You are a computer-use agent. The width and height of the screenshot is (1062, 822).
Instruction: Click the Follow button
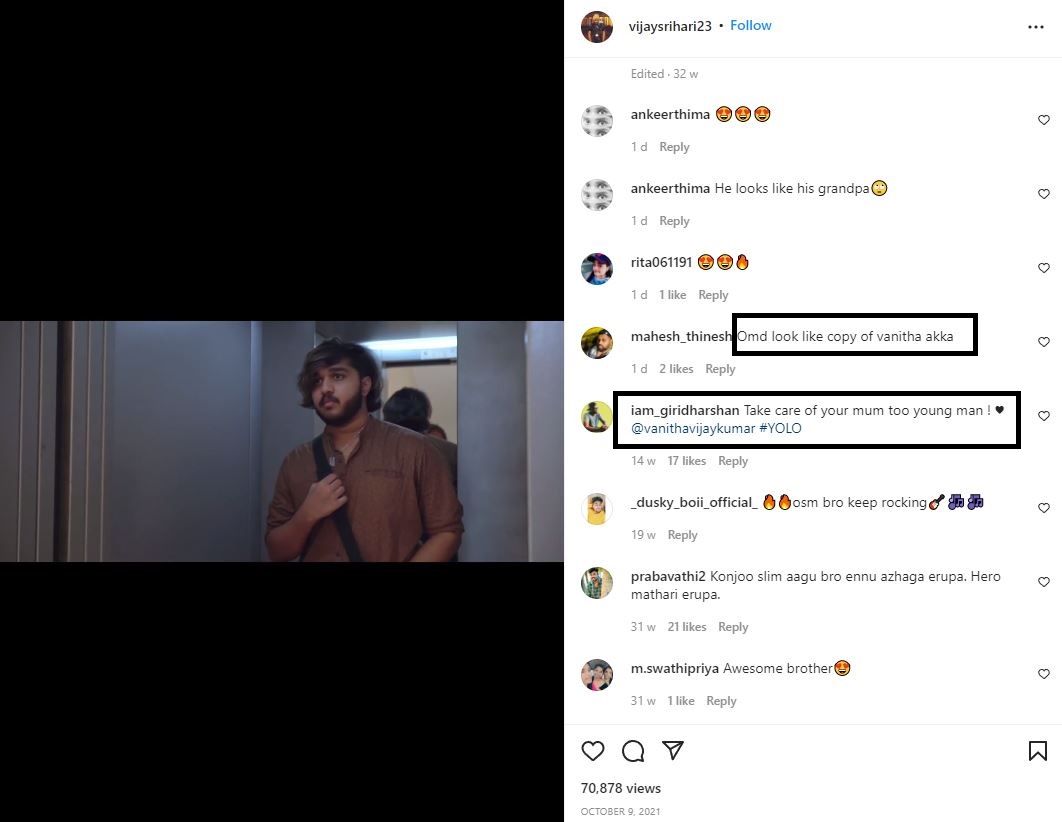[x=750, y=25]
